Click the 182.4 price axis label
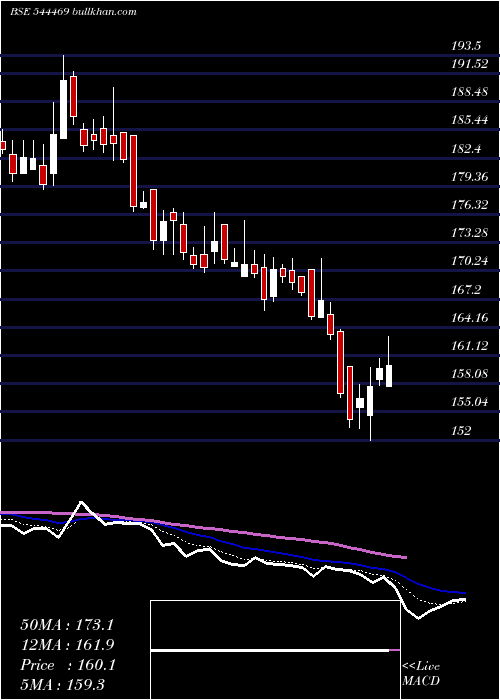 466,148
